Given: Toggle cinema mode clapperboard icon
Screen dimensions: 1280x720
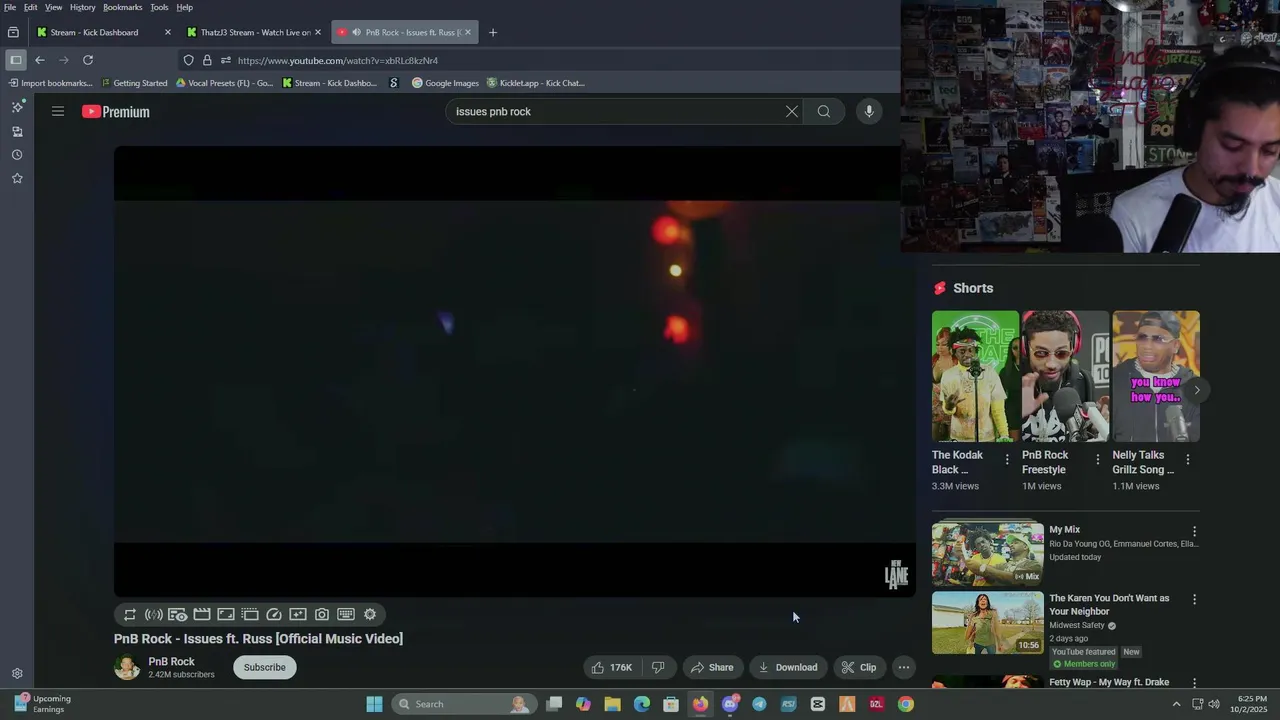Looking at the screenshot, I should pos(202,615).
